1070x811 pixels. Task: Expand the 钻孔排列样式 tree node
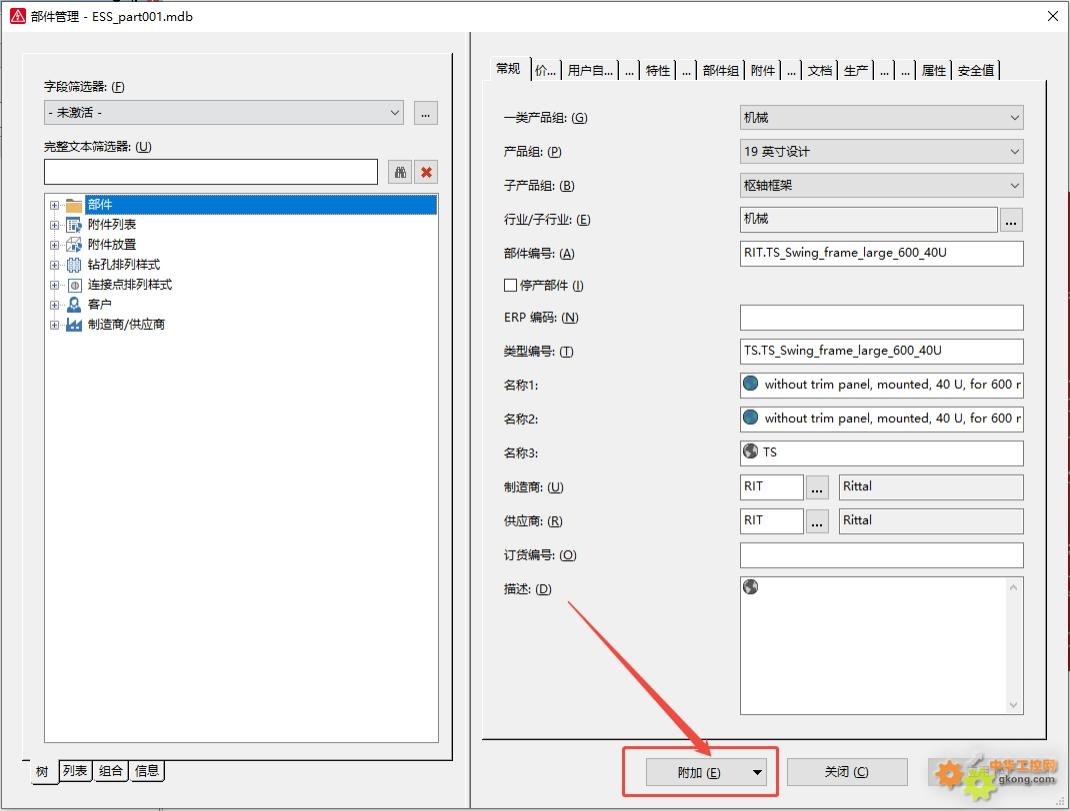click(55, 265)
